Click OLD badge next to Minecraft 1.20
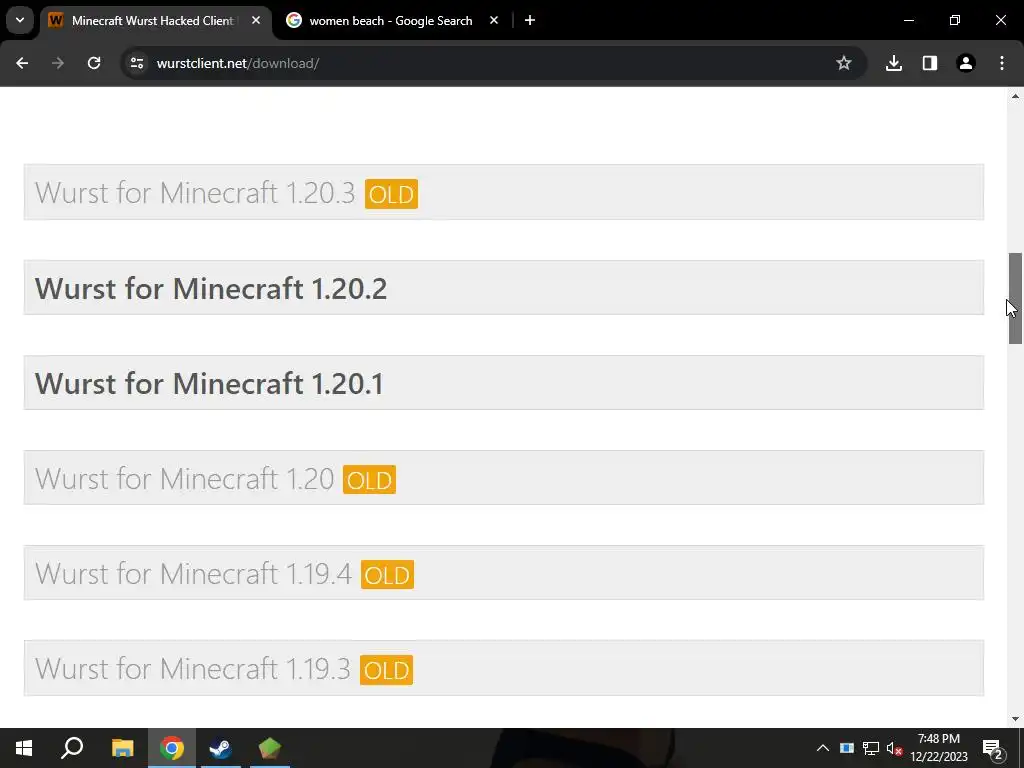Viewport: 1024px width, 768px height. click(x=369, y=480)
